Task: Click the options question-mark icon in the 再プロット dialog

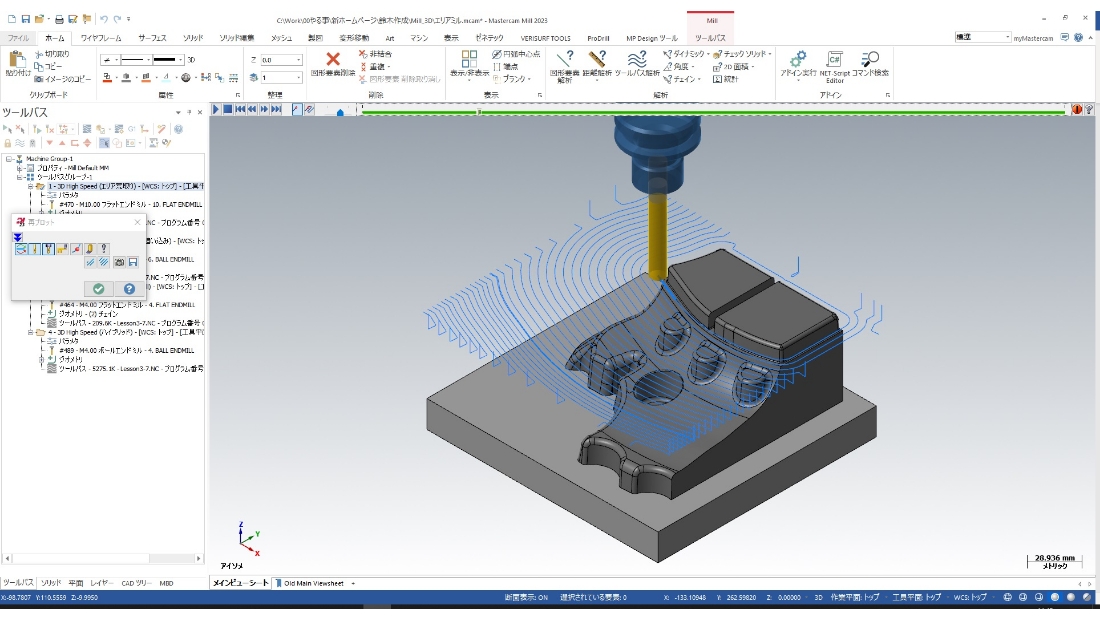Action: click(x=104, y=249)
